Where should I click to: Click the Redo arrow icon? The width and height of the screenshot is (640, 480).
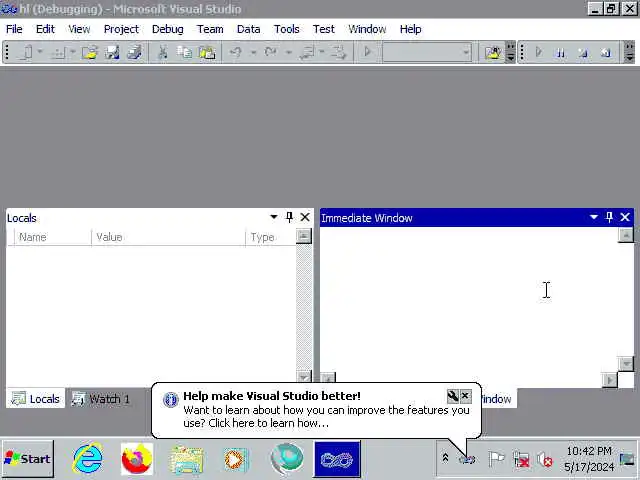tap(270, 52)
